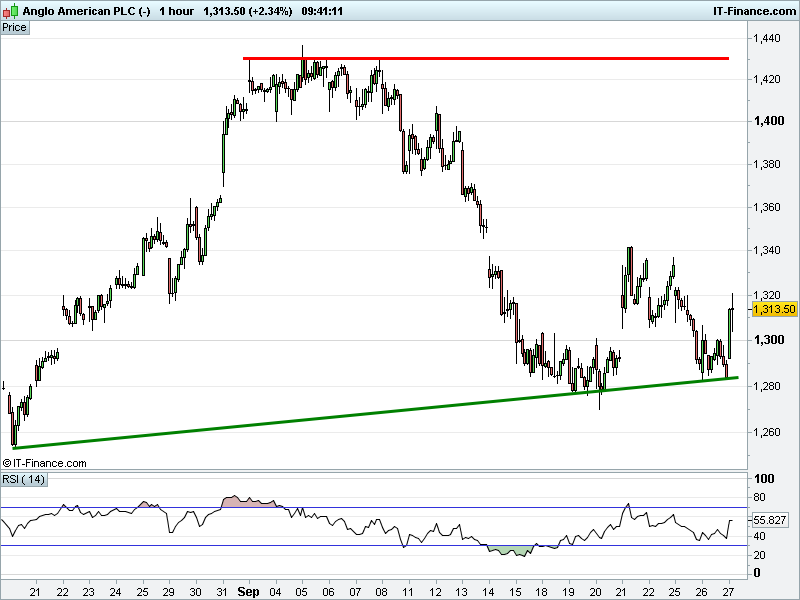Click the Price panel label
This screenshot has width=800, height=600.
click(x=15, y=28)
